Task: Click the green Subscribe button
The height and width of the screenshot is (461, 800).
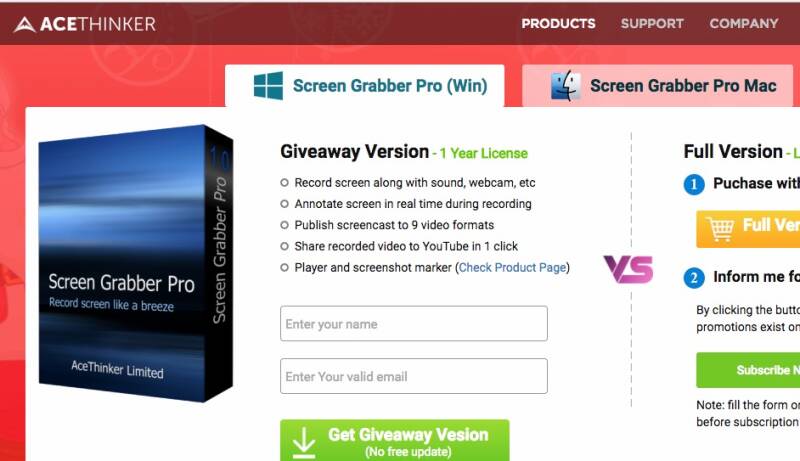Action: click(x=748, y=370)
